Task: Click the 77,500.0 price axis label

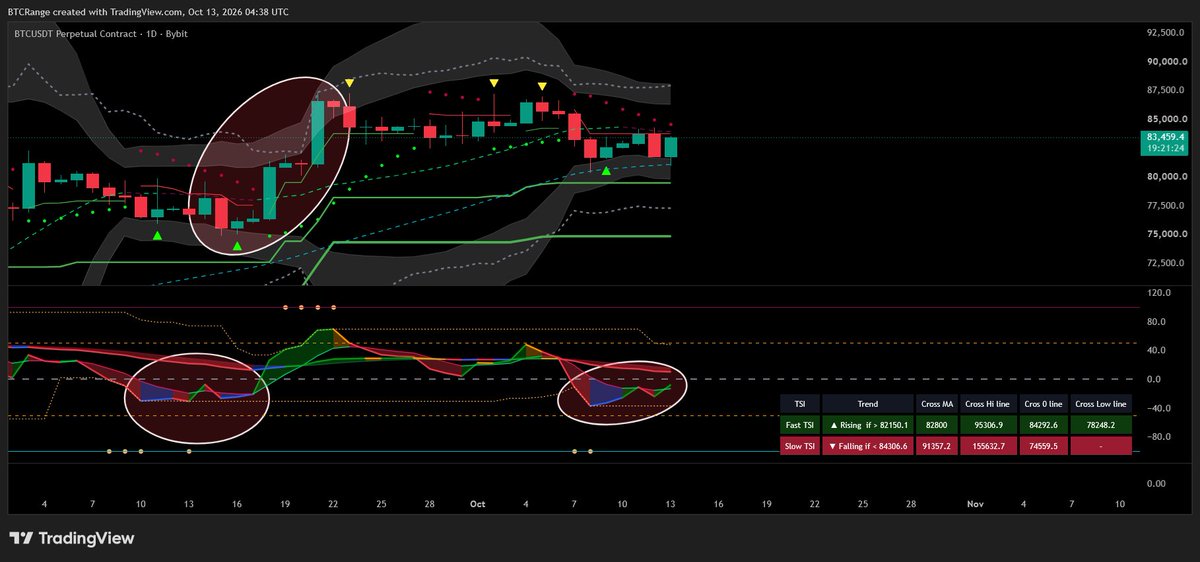Action: (1166, 206)
